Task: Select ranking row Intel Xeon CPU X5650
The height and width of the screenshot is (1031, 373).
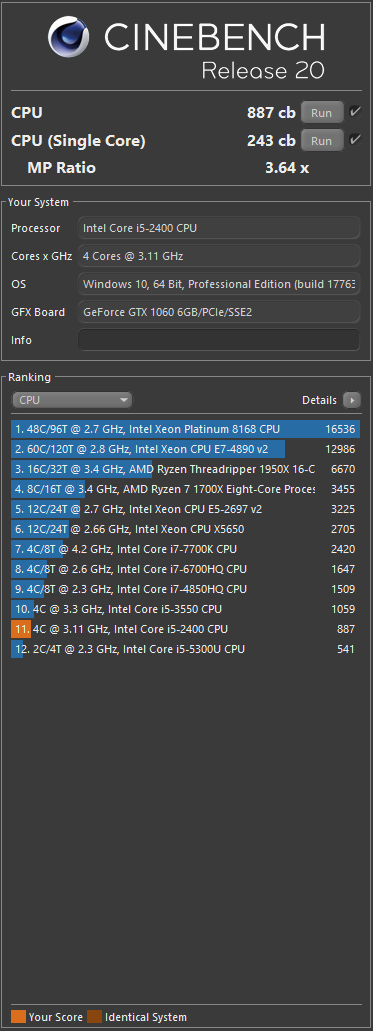Action: 186,529
